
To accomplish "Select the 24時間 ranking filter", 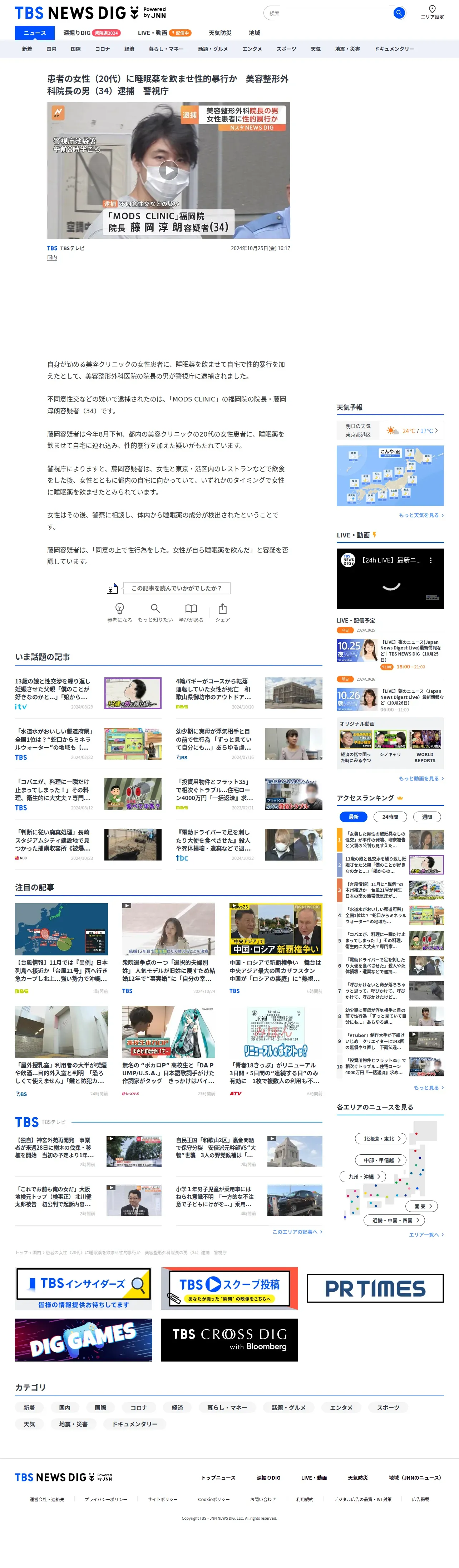I will (390, 817).
